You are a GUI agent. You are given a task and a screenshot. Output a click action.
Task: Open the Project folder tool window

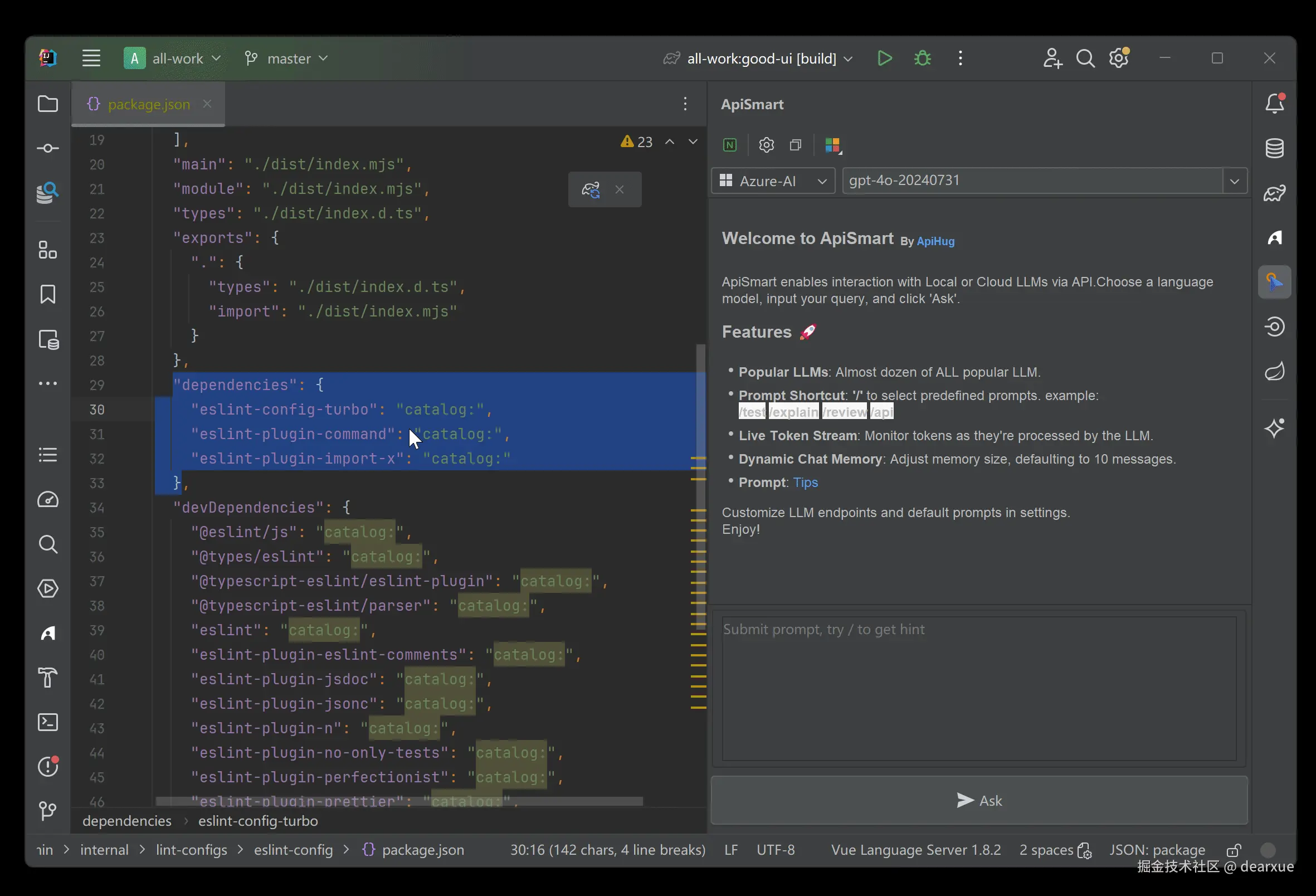[47, 104]
